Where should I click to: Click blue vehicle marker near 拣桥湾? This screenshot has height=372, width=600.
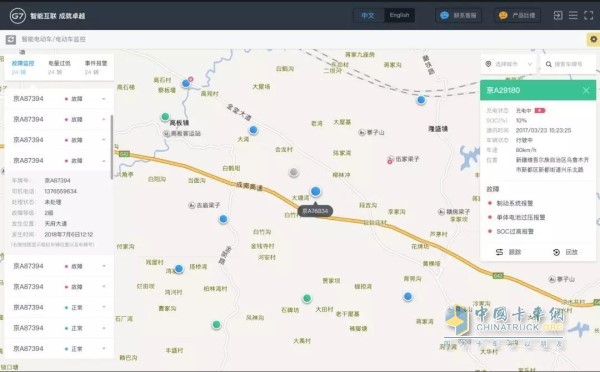click(179, 269)
